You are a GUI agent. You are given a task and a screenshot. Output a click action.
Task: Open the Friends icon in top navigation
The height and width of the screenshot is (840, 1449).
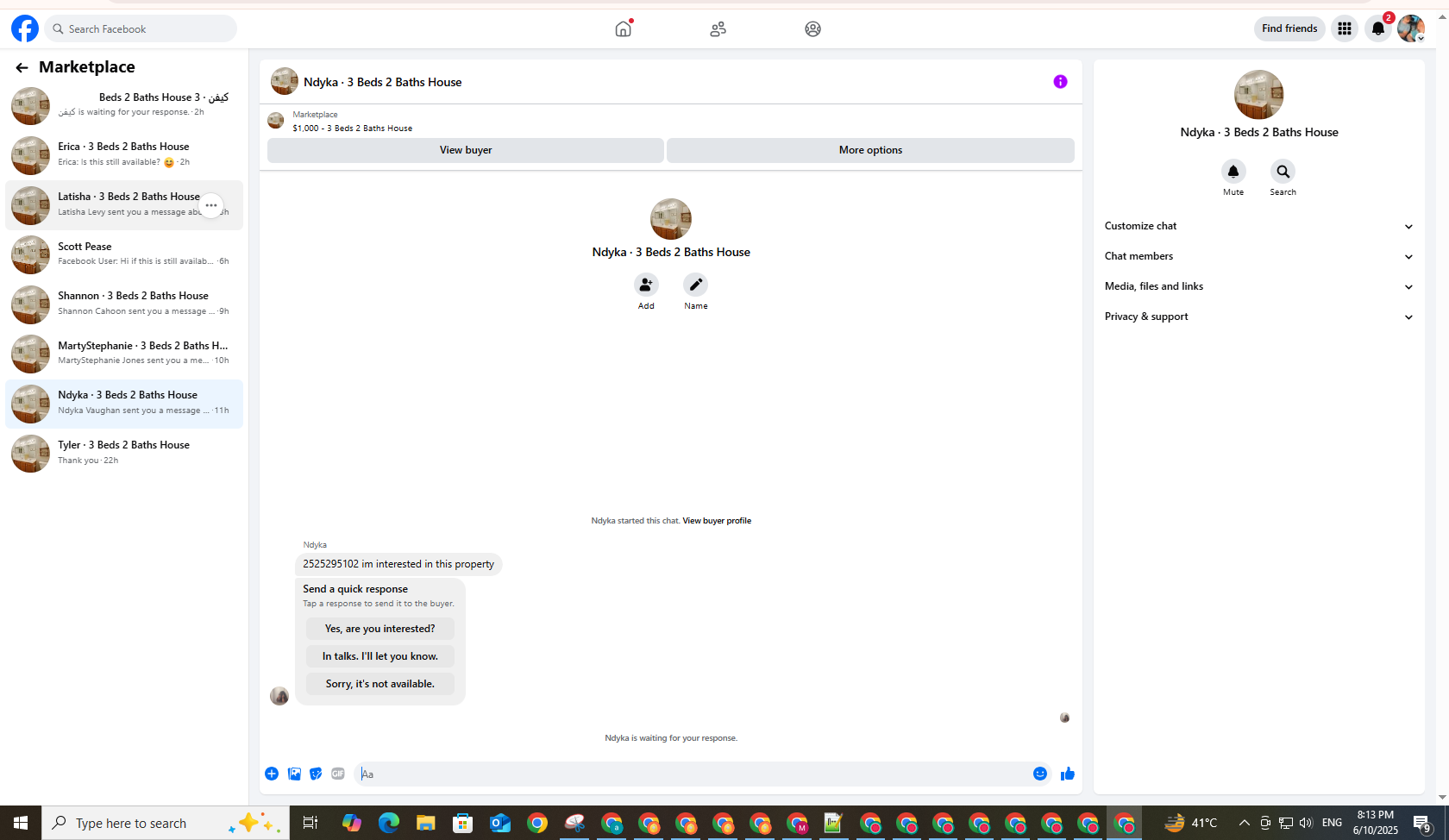718,28
